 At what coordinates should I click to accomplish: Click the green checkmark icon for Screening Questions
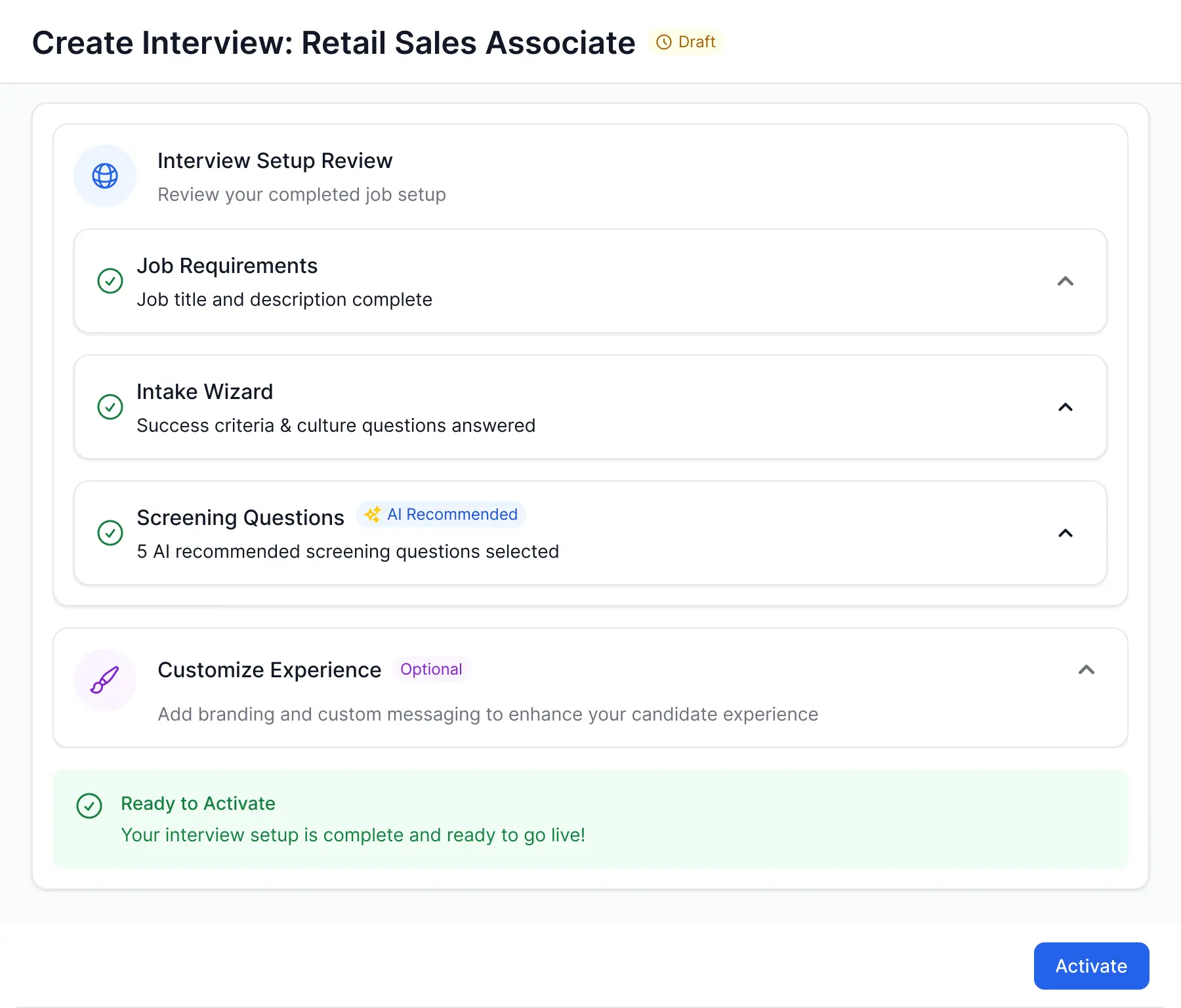[110, 533]
